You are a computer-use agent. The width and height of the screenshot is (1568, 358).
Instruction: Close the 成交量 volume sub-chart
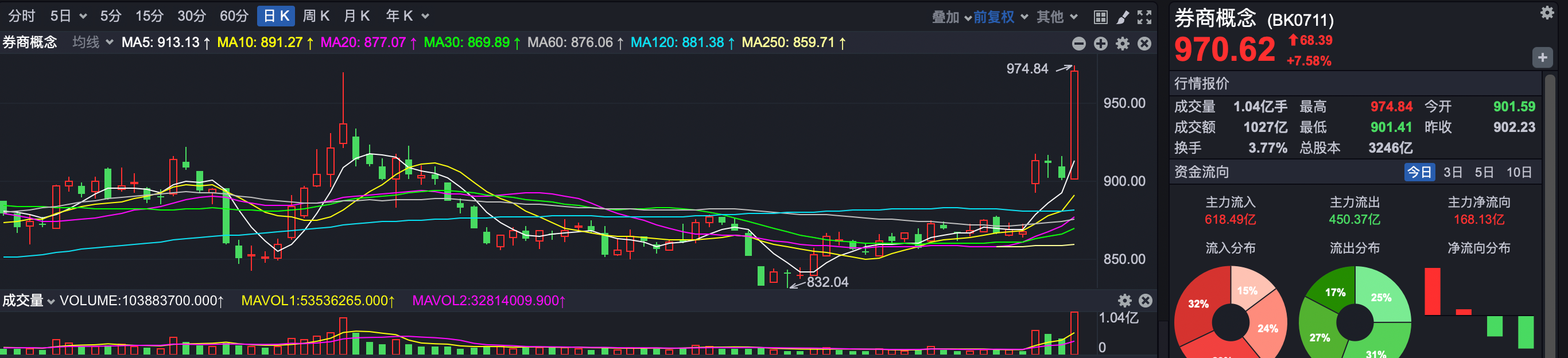(1146, 300)
